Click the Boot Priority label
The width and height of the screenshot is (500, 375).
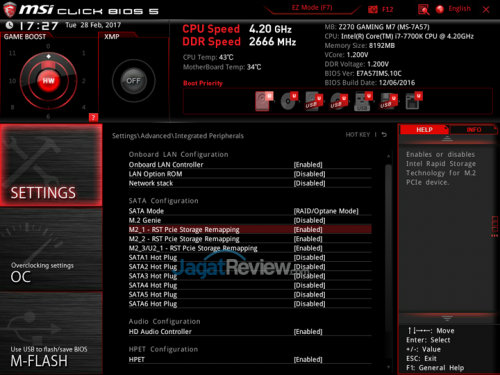pyautogui.click(x=203, y=83)
